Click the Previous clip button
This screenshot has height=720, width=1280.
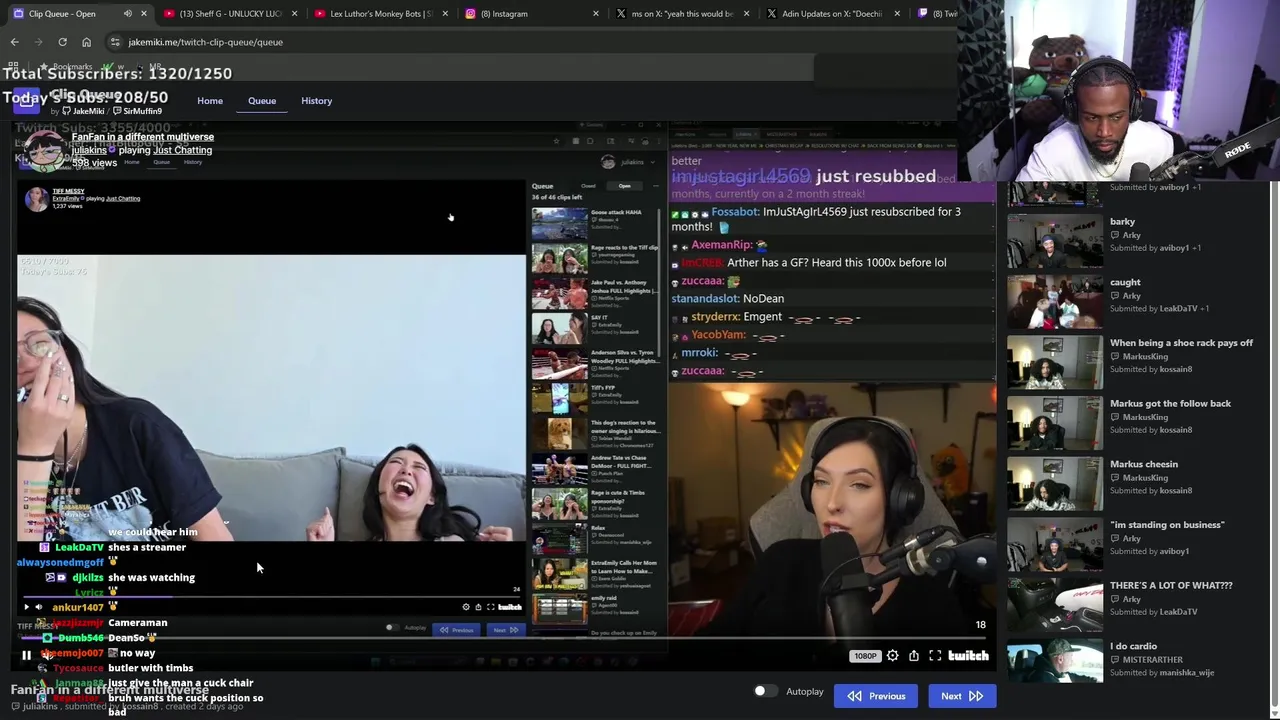(876, 696)
